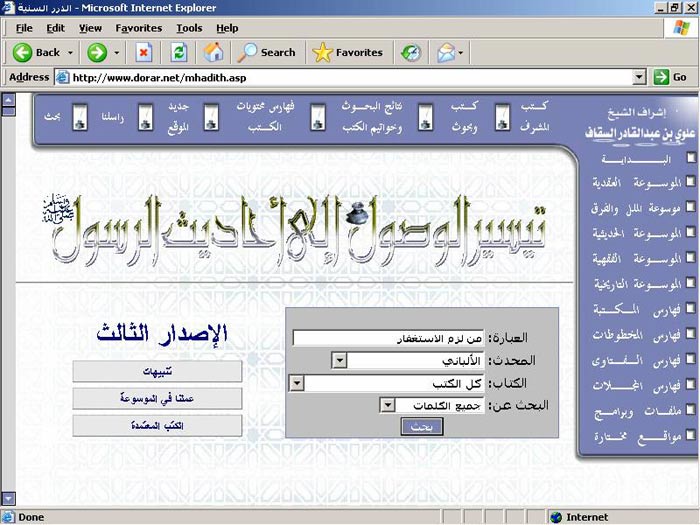Open the Tools menu
The width and height of the screenshot is (700, 525).
(189, 28)
